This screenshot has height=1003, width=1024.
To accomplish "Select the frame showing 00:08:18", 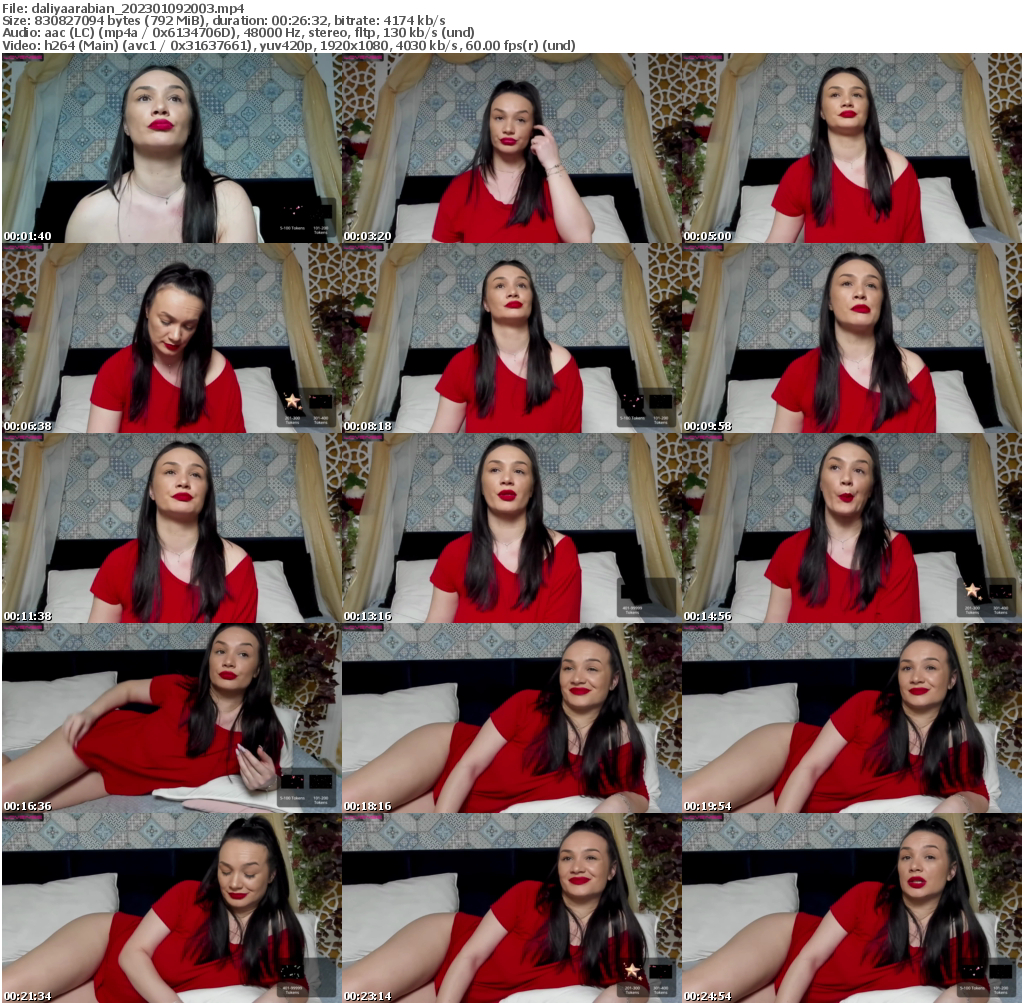I will coord(510,335).
